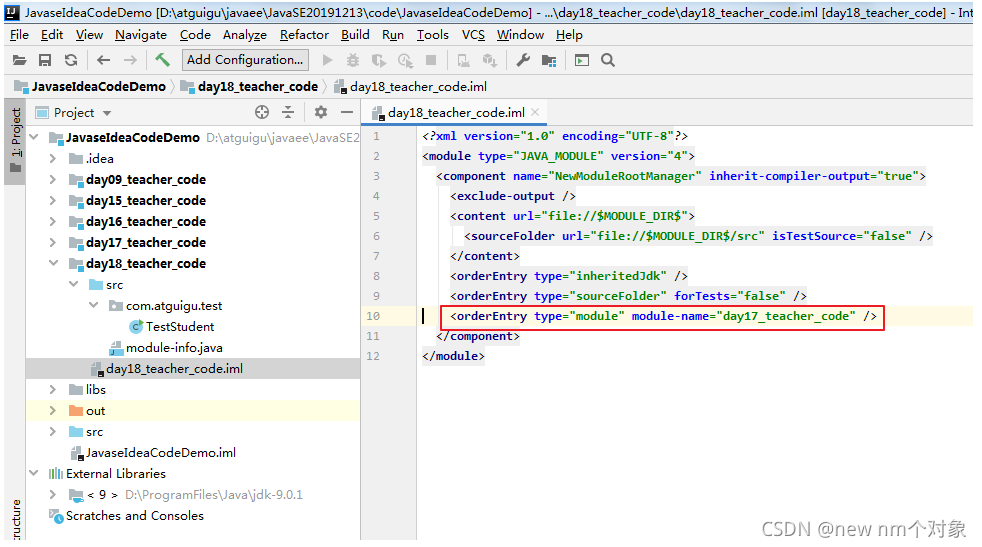Select module-info.java in tree

pos(166,348)
